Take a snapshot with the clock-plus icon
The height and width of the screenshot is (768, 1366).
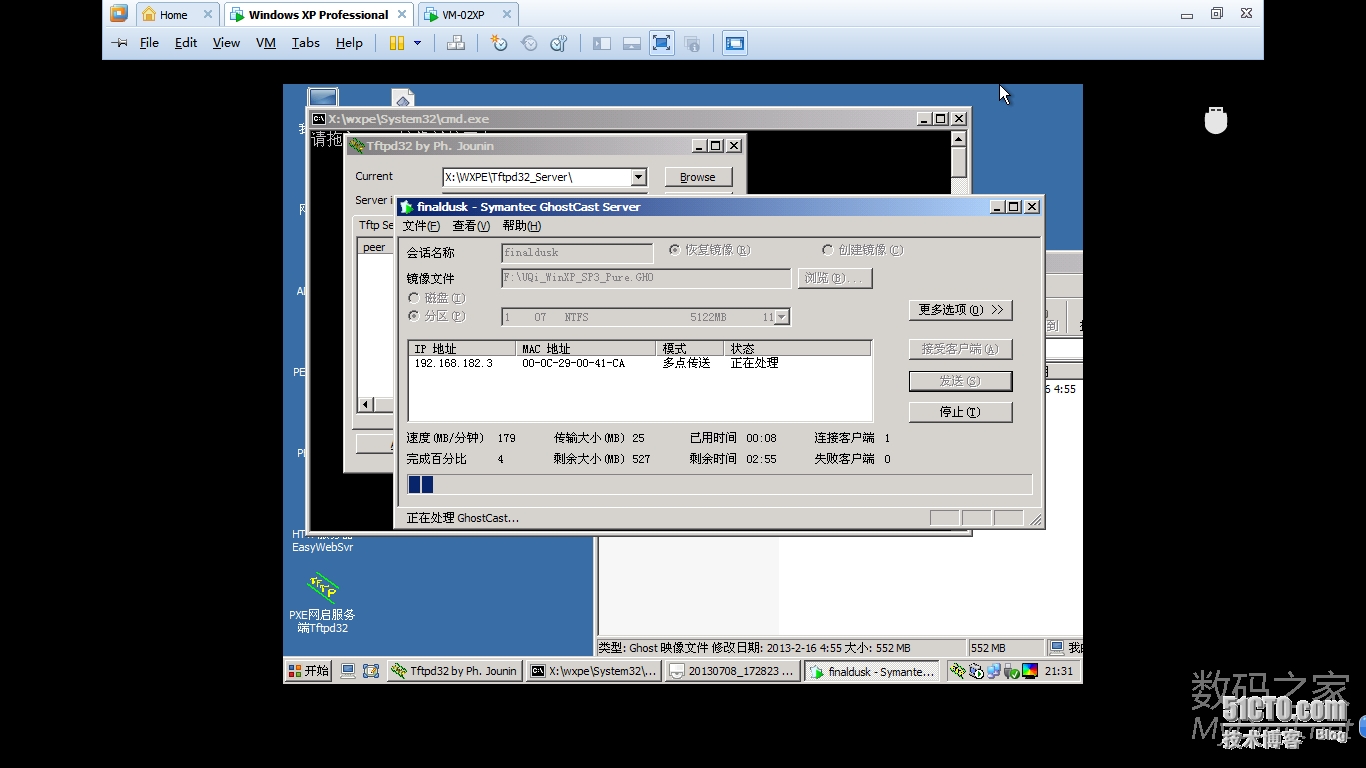(499, 43)
